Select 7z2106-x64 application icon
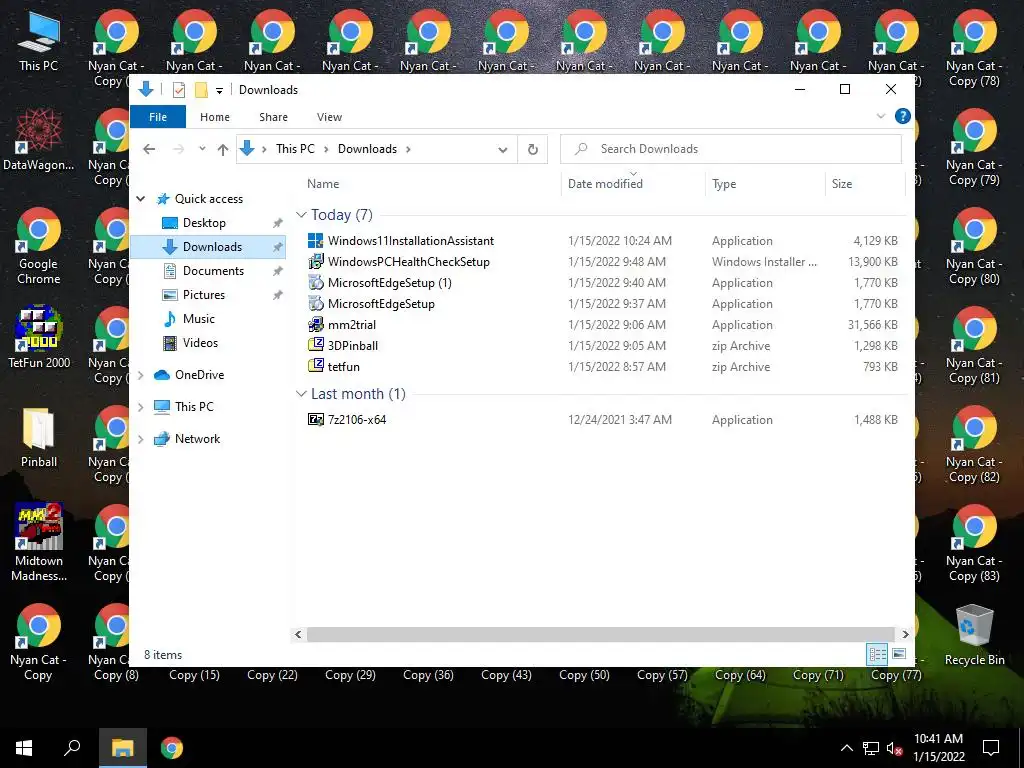The image size is (1024, 768). 315,420
